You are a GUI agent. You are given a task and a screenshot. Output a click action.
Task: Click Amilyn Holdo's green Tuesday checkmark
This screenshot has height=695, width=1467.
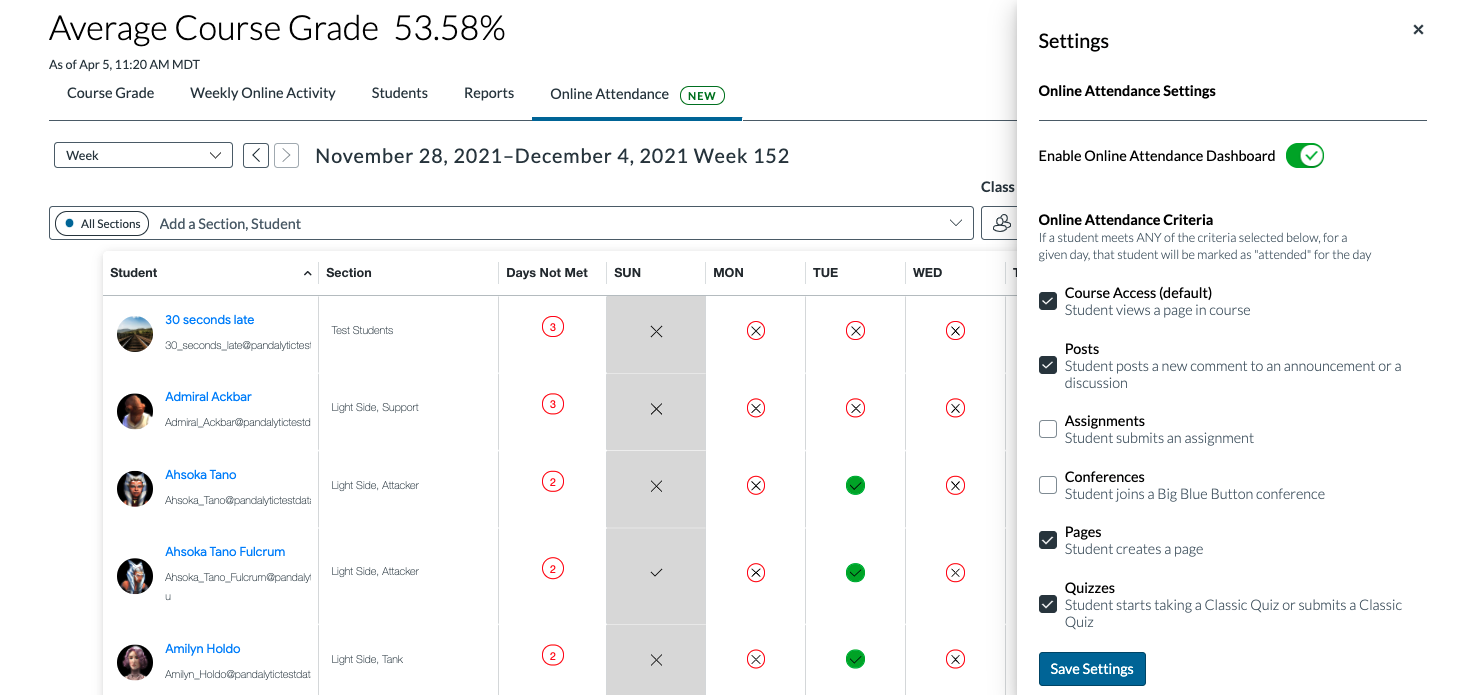855,659
